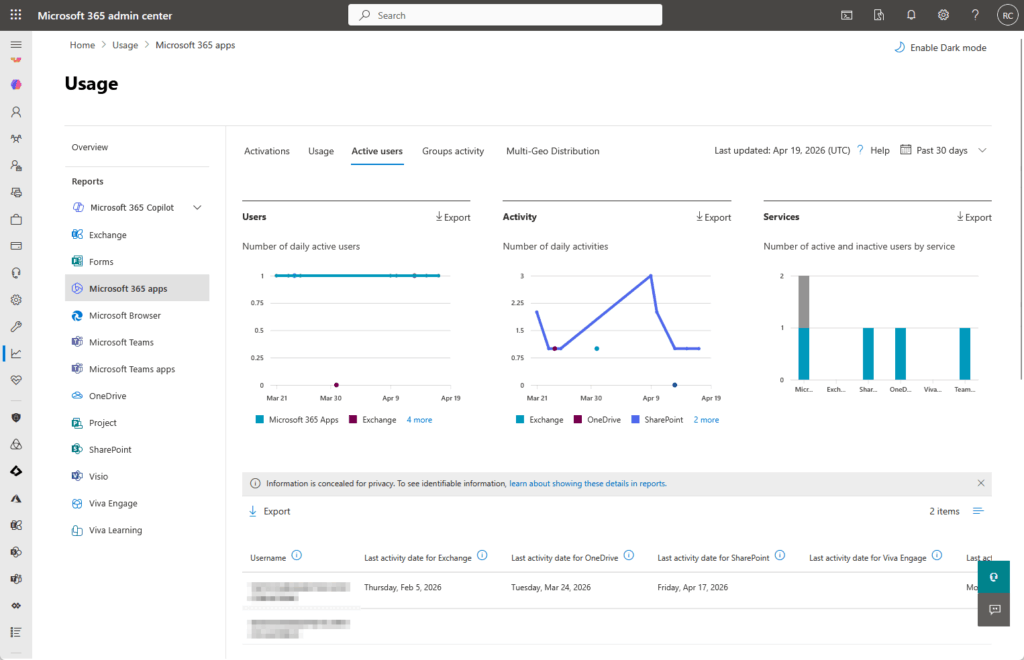
Task: Click info icon beside Last activity date for Viva Engage
Action: pyautogui.click(x=937, y=556)
